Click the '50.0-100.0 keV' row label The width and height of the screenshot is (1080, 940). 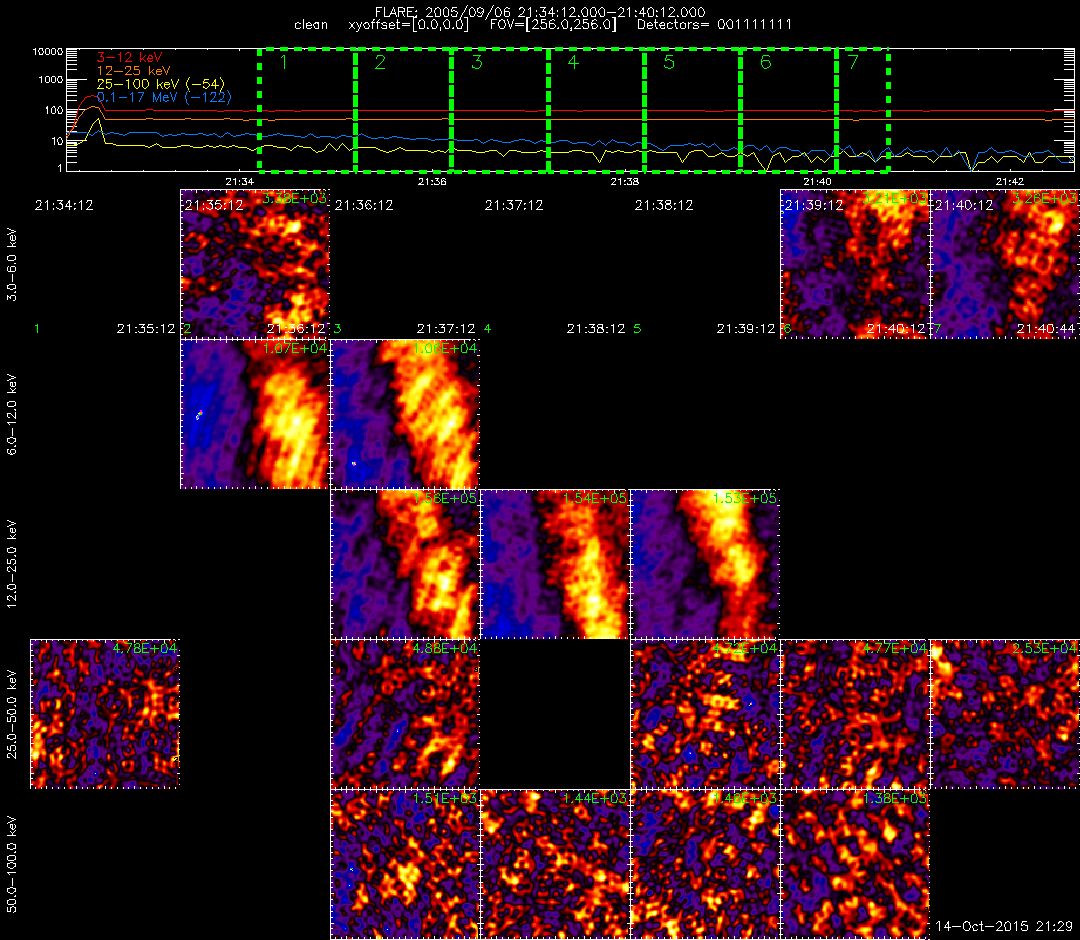point(12,864)
